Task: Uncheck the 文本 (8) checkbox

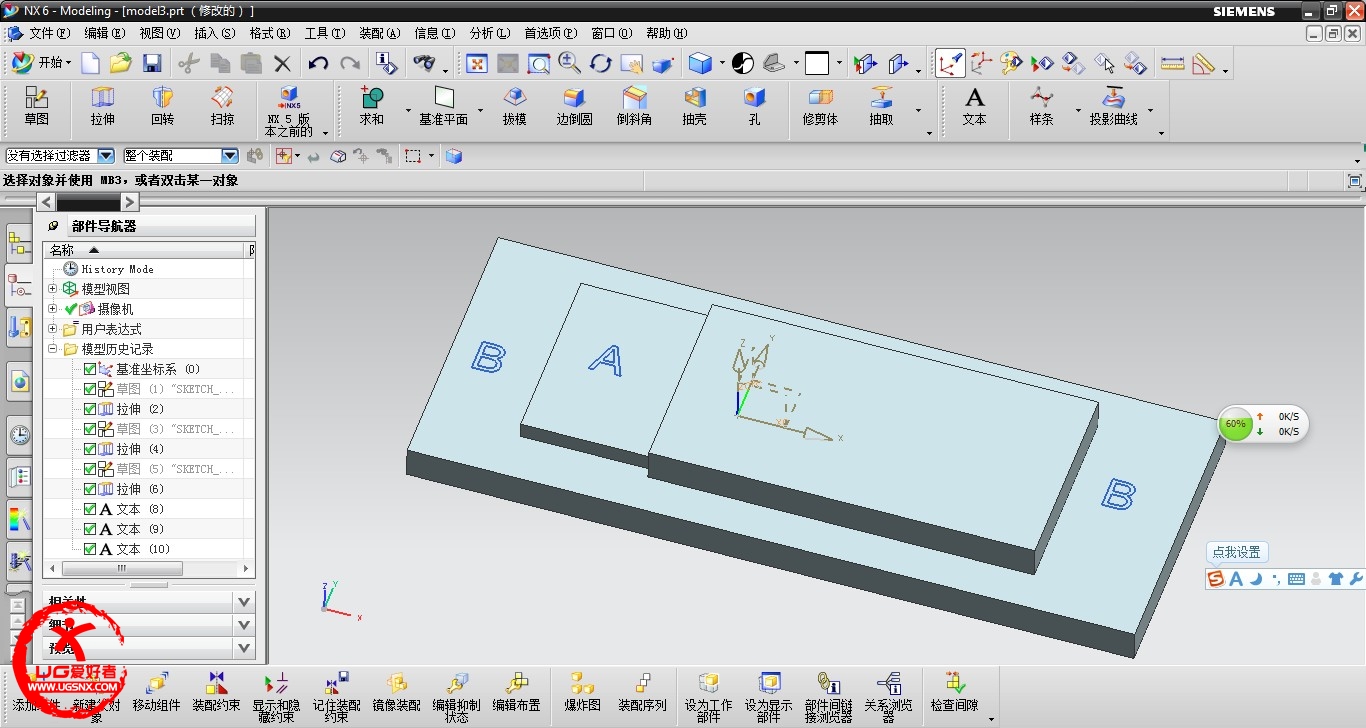Action: coord(90,509)
